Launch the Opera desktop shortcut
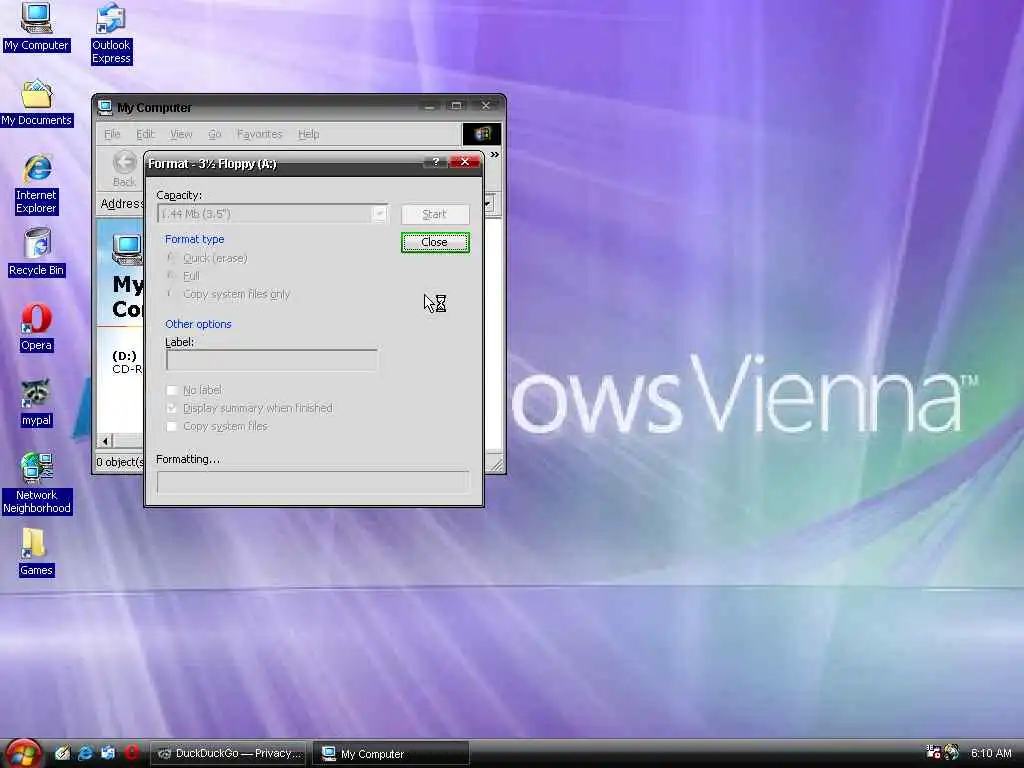Screen dimensions: 1024x768 click(36, 328)
